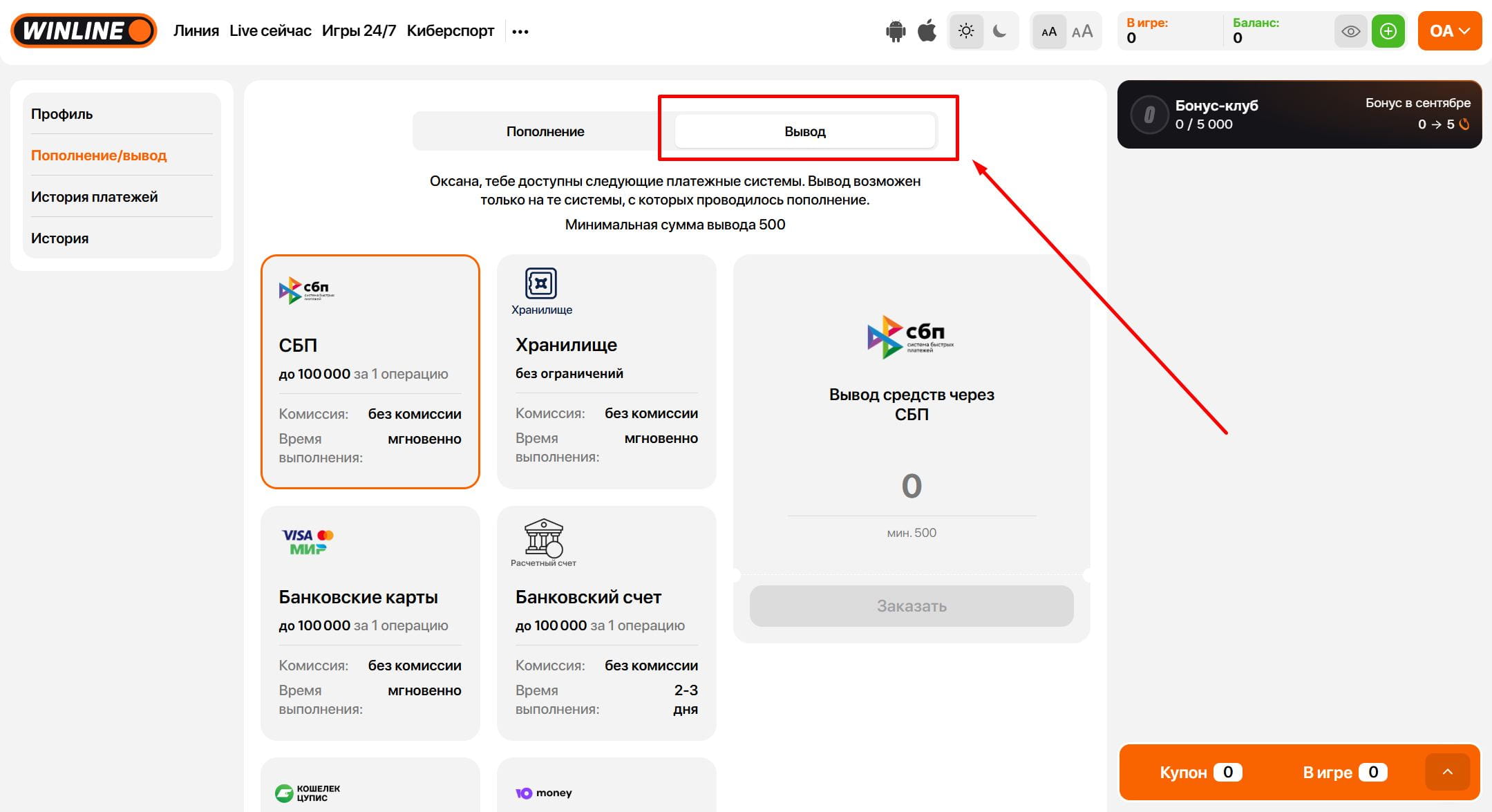Screen dimensions: 1492x812
Task: Select the Банковский счет payment card
Action: click(x=607, y=623)
